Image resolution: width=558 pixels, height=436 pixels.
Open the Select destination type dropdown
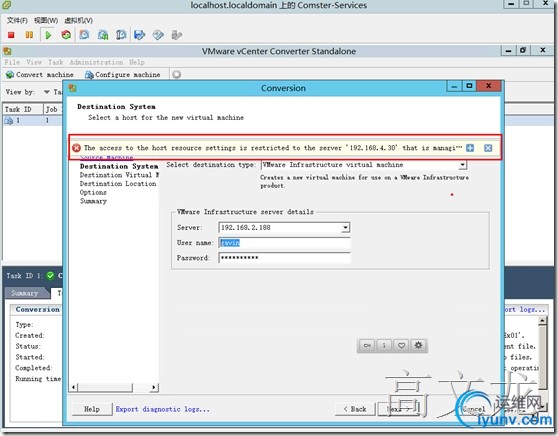[462, 165]
